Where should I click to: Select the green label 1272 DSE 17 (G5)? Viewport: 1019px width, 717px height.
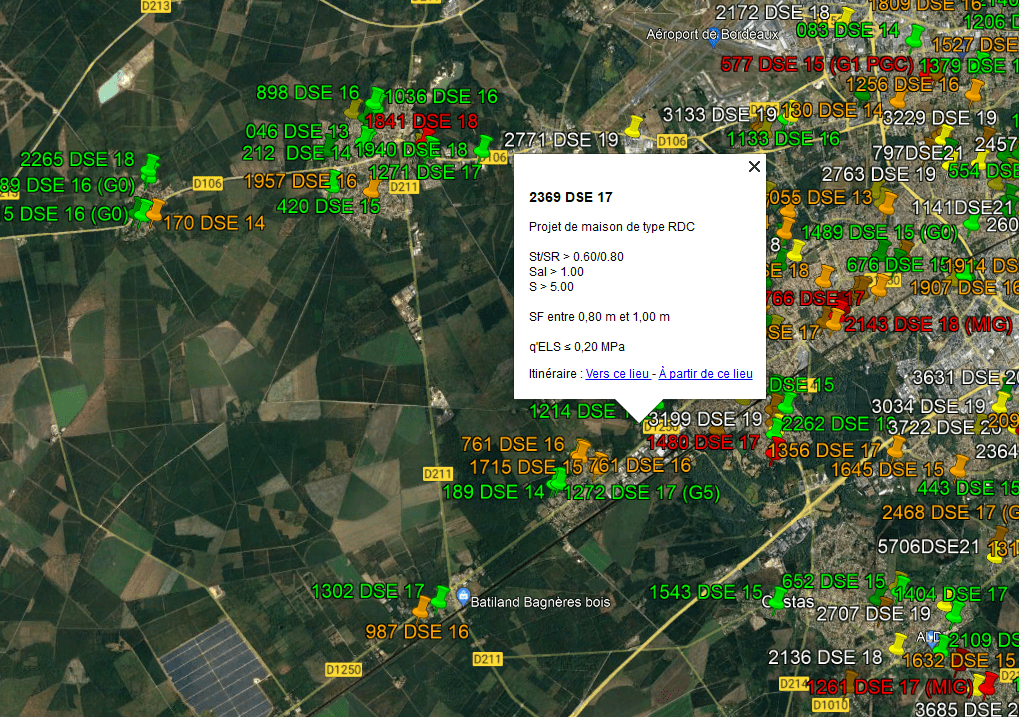[642, 492]
